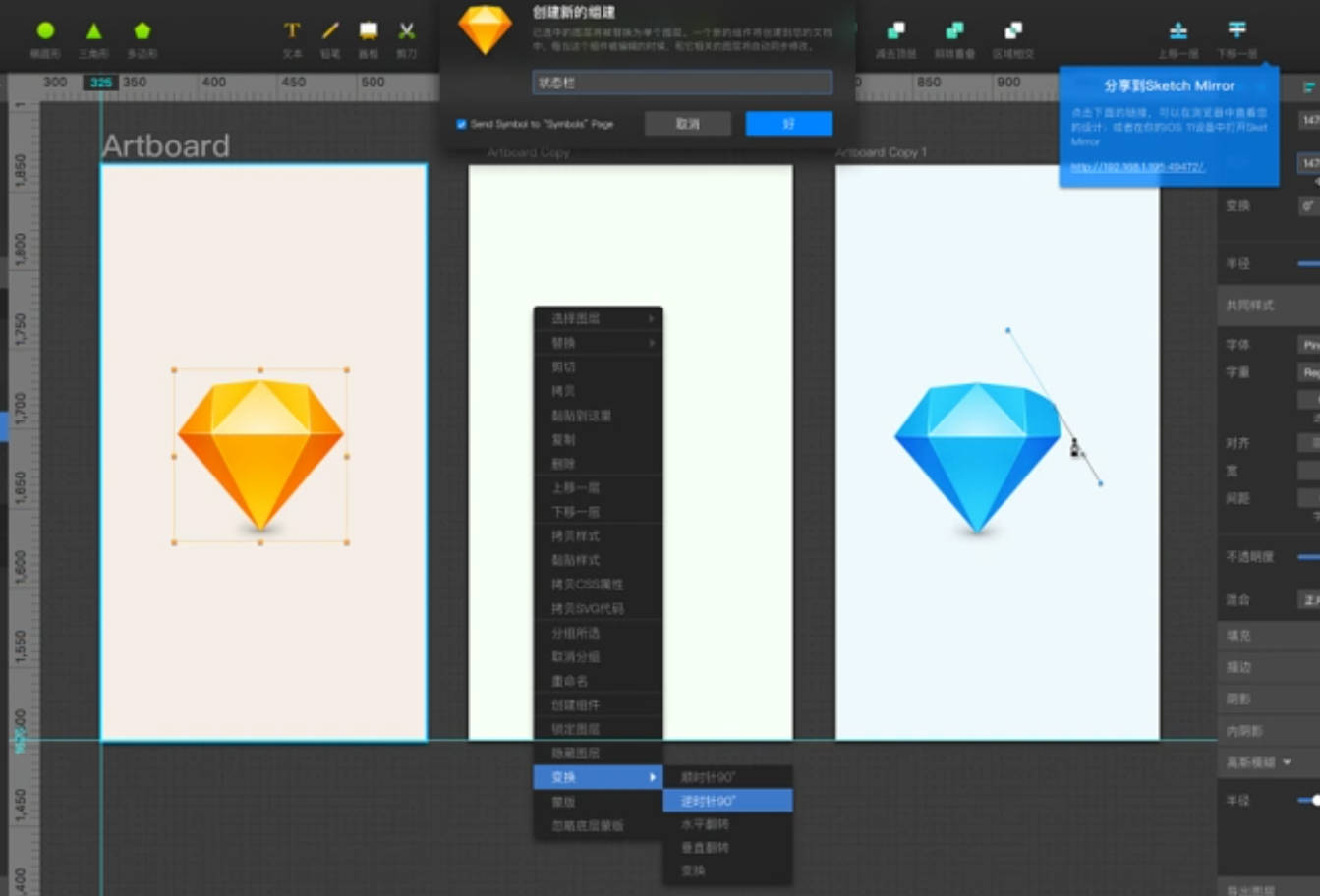The height and width of the screenshot is (896, 1320).
Task: Click the 取消 cancel button in dialog
Action: click(688, 124)
